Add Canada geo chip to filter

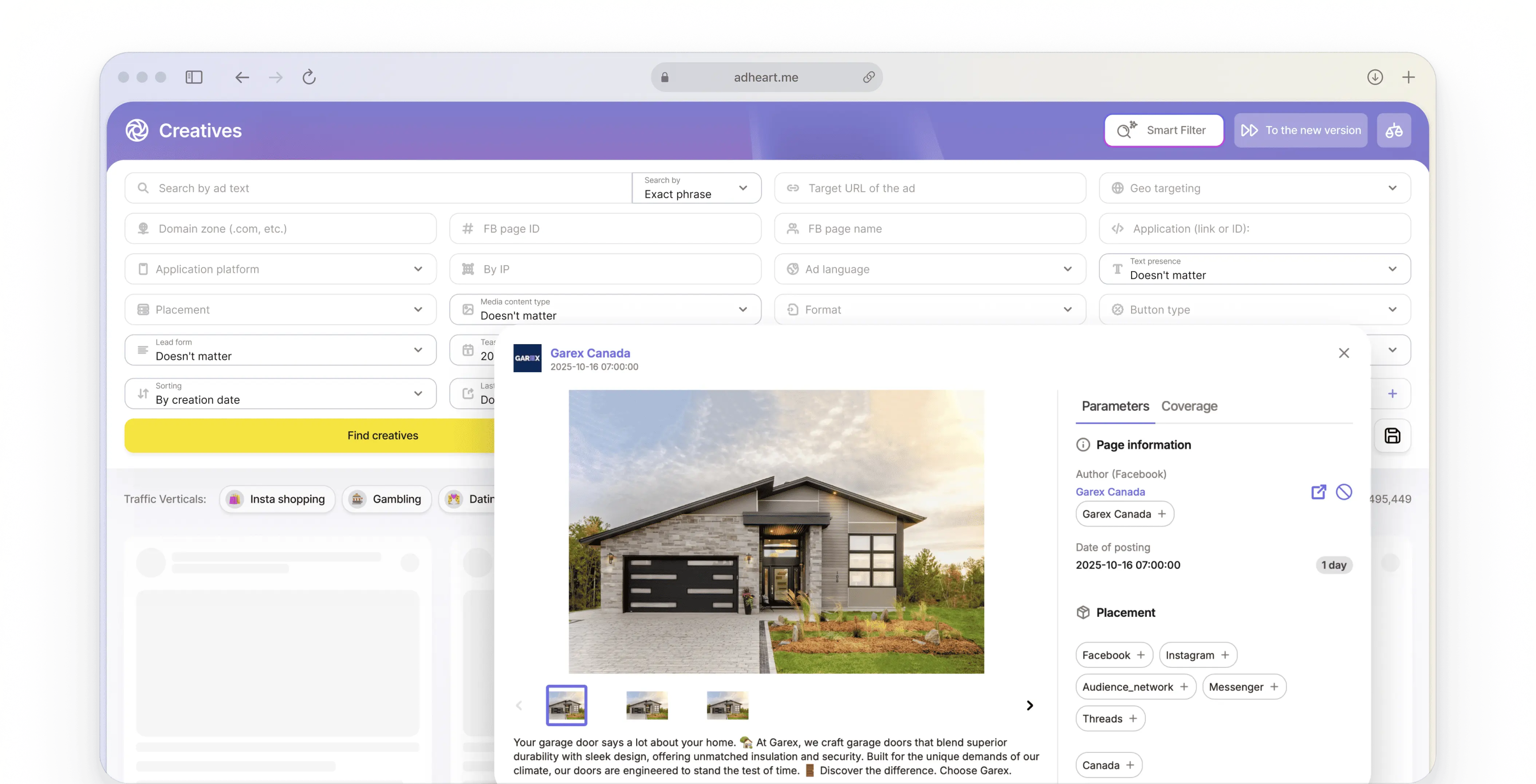[1129, 765]
